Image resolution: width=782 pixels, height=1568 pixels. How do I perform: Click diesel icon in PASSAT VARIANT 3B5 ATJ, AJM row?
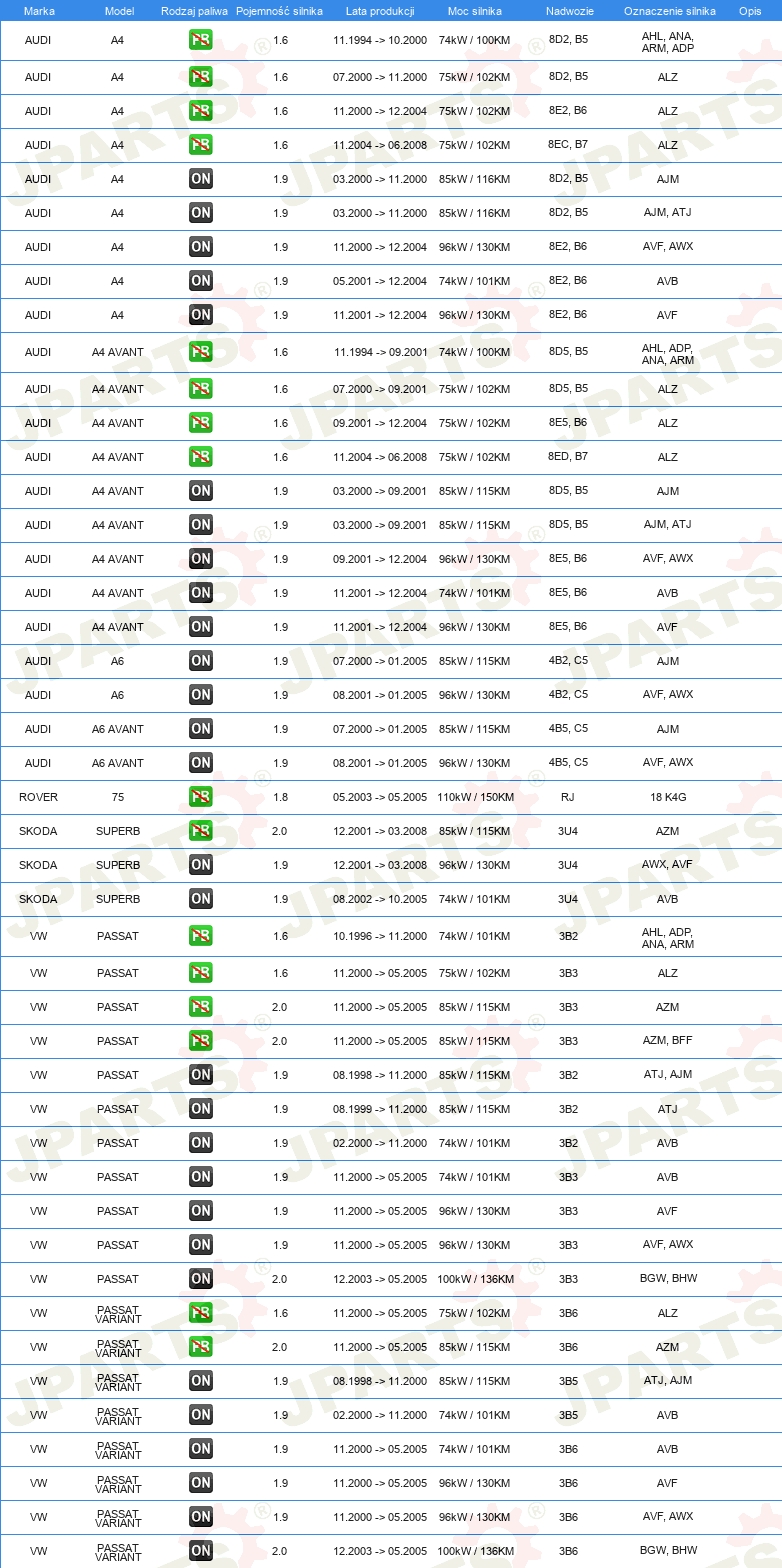pyautogui.click(x=201, y=1381)
